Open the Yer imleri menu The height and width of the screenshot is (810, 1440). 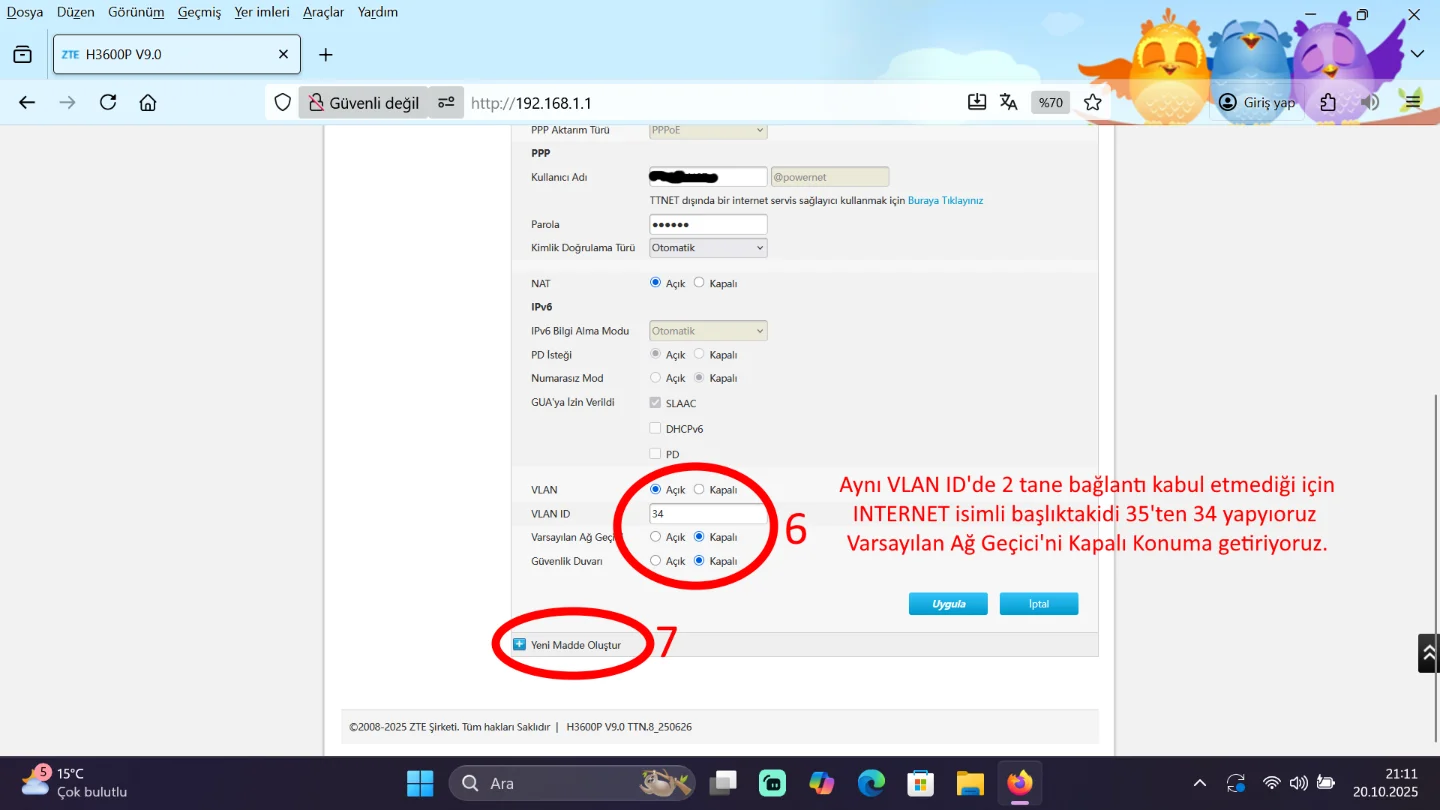262,12
